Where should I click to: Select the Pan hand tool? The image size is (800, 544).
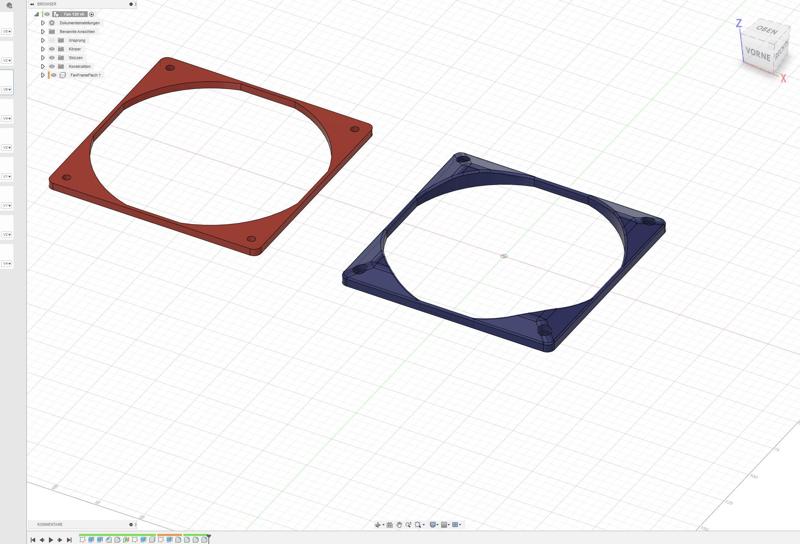(399, 525)
